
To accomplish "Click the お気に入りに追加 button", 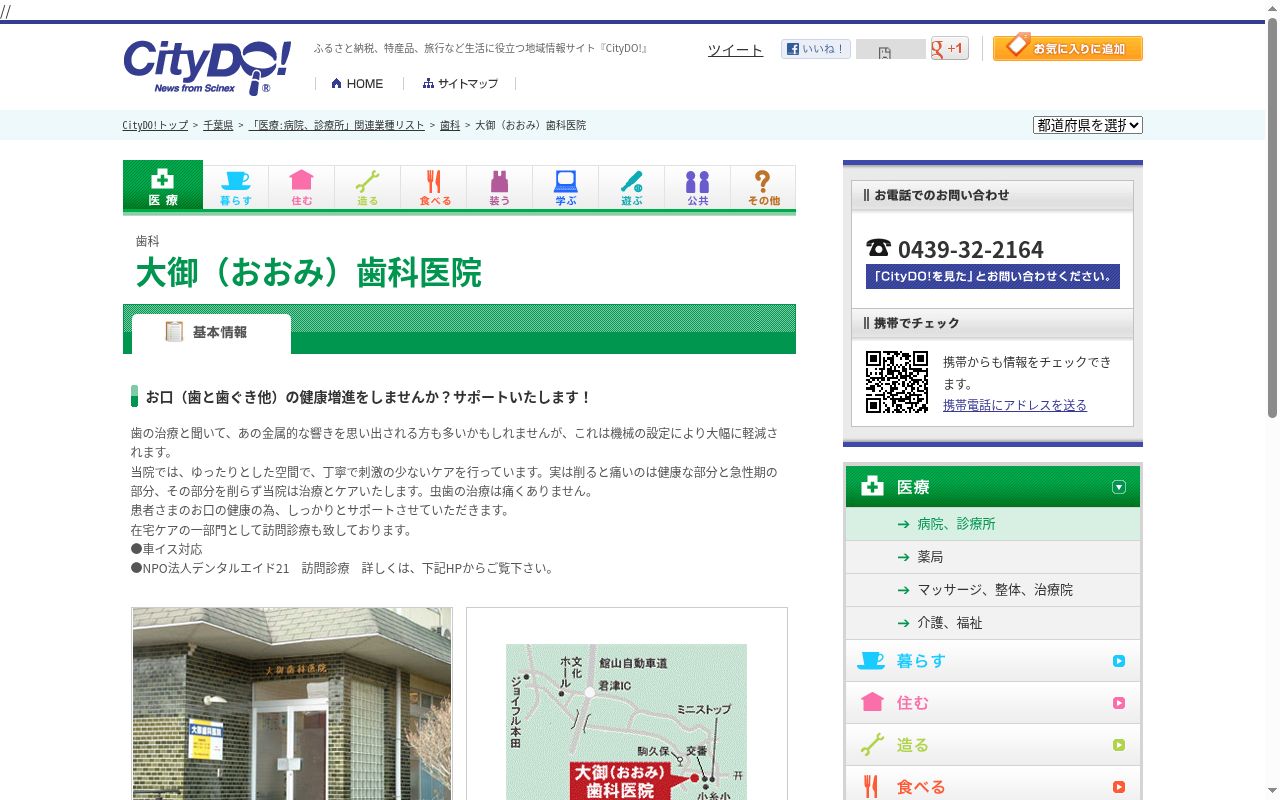I will tap(1068, 47).
